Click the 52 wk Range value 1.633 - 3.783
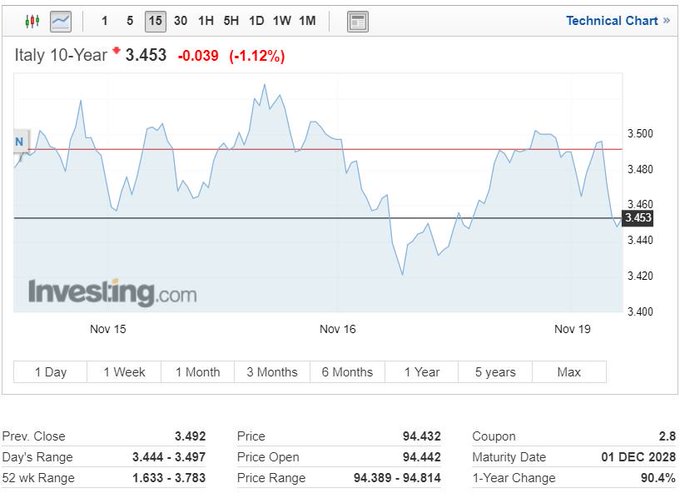The width and height of the screenshot is (680, 503). [169, 478]
